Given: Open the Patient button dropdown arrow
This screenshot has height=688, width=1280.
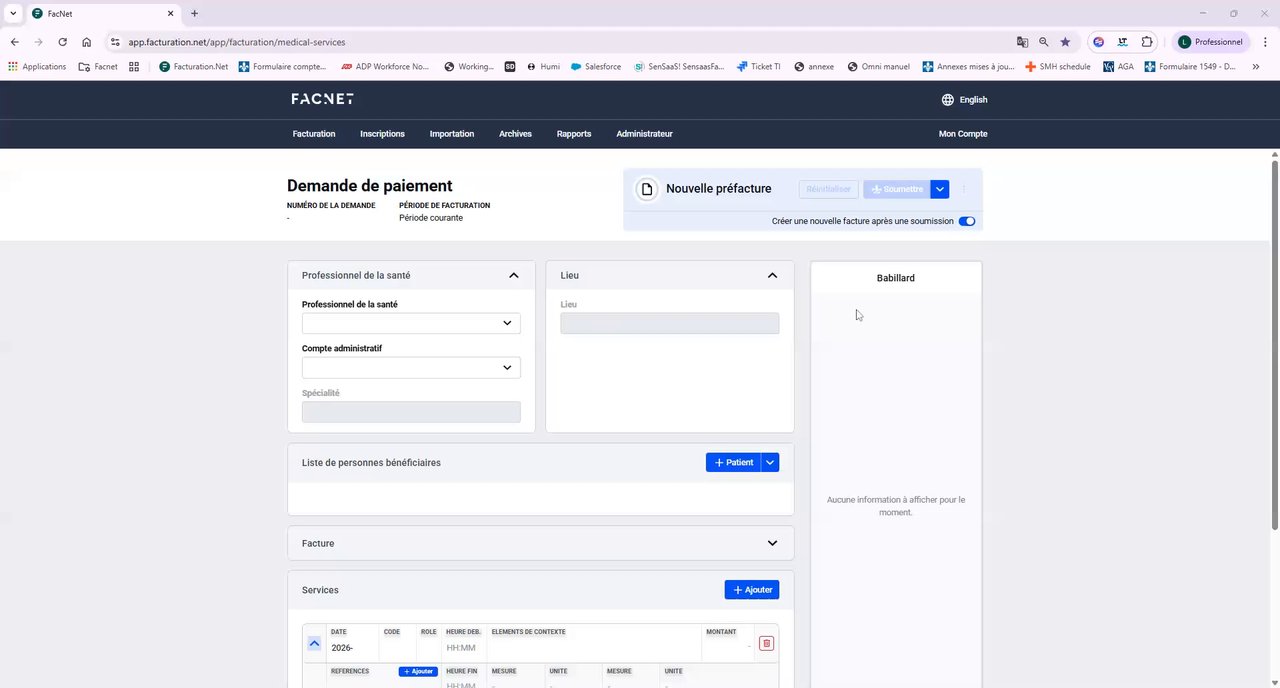Looking at the screenshot, I should coord(770,462).
